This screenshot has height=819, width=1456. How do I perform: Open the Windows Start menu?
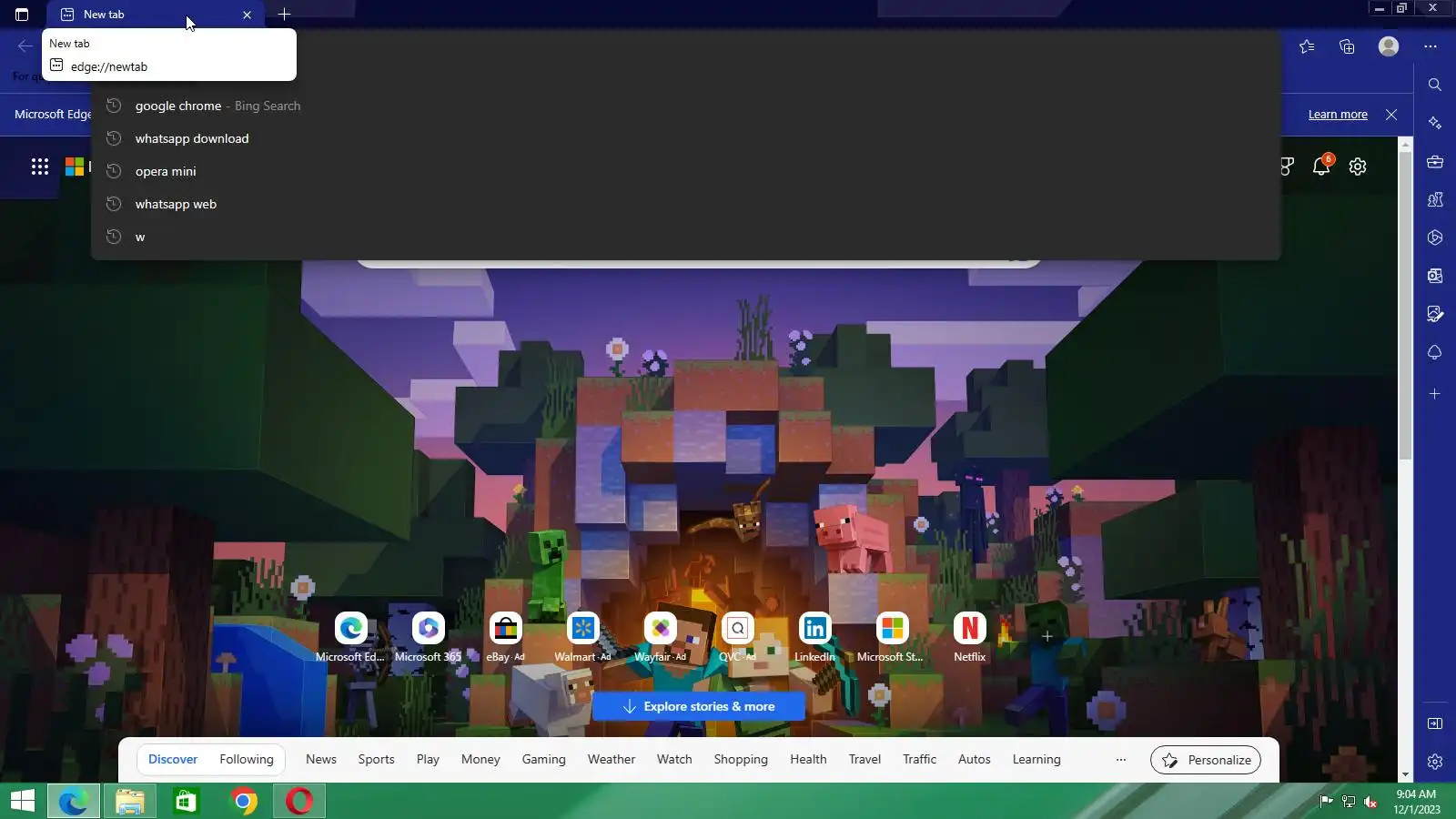coord(23,801)
